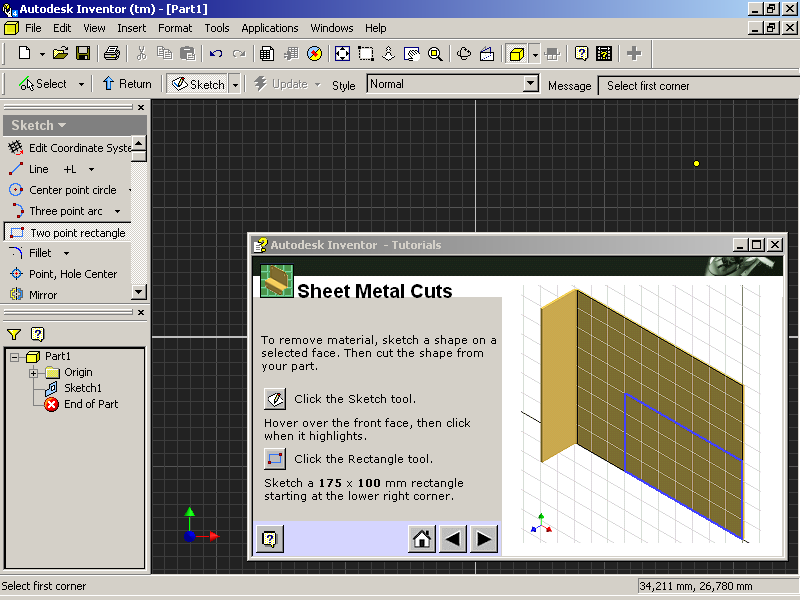The width and height of the screenshot is (800, 600).
Task: Click the sketch panel scroll up arrow
Action: (x=139, y=143)
